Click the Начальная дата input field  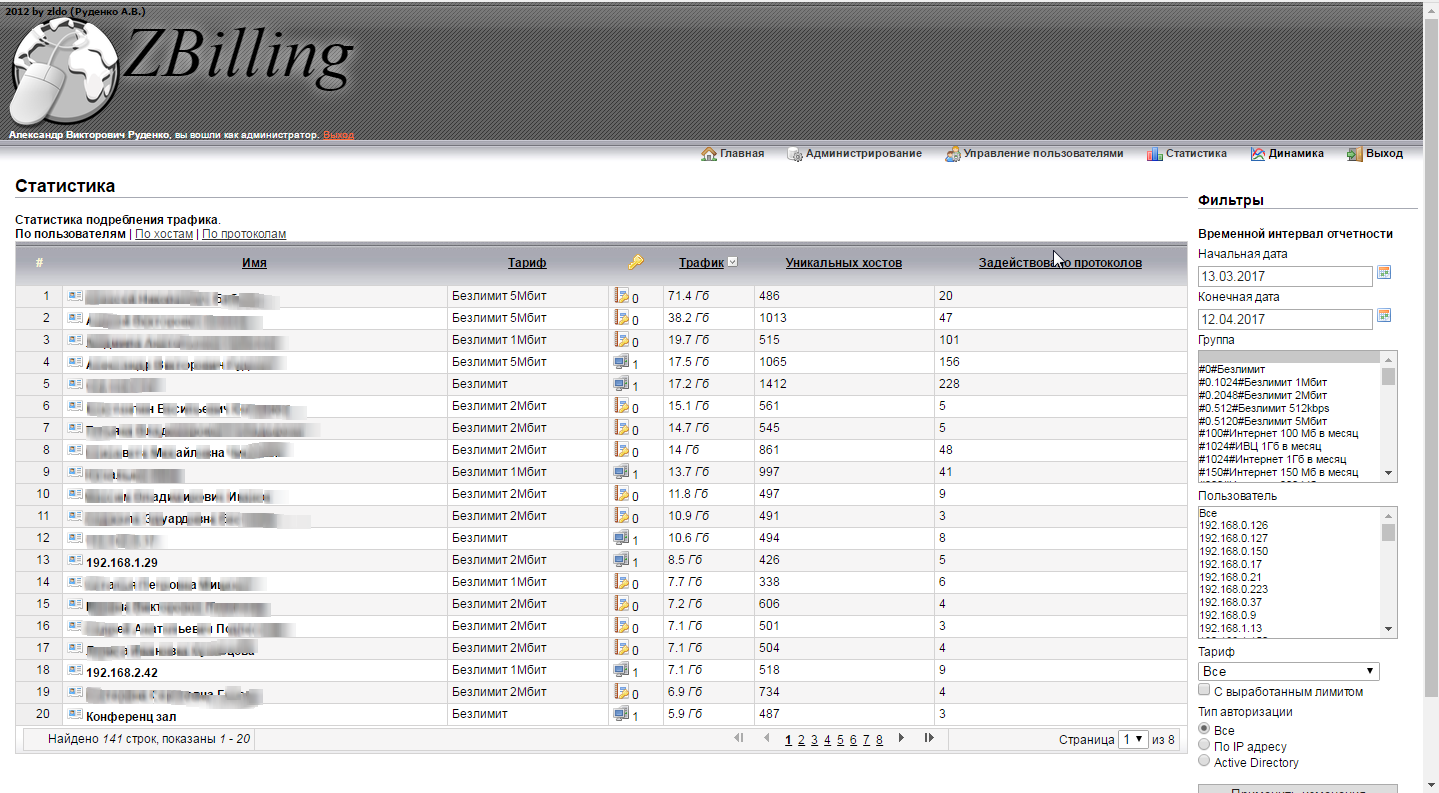[1284, 276]
